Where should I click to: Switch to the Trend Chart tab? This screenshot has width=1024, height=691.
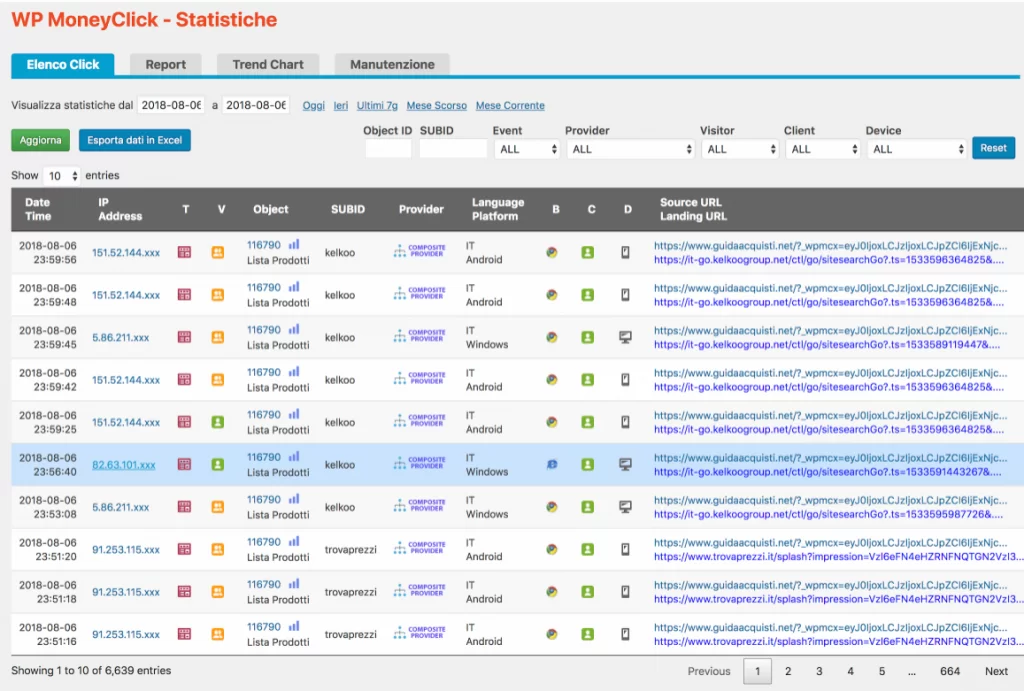(x=268, y=64)
